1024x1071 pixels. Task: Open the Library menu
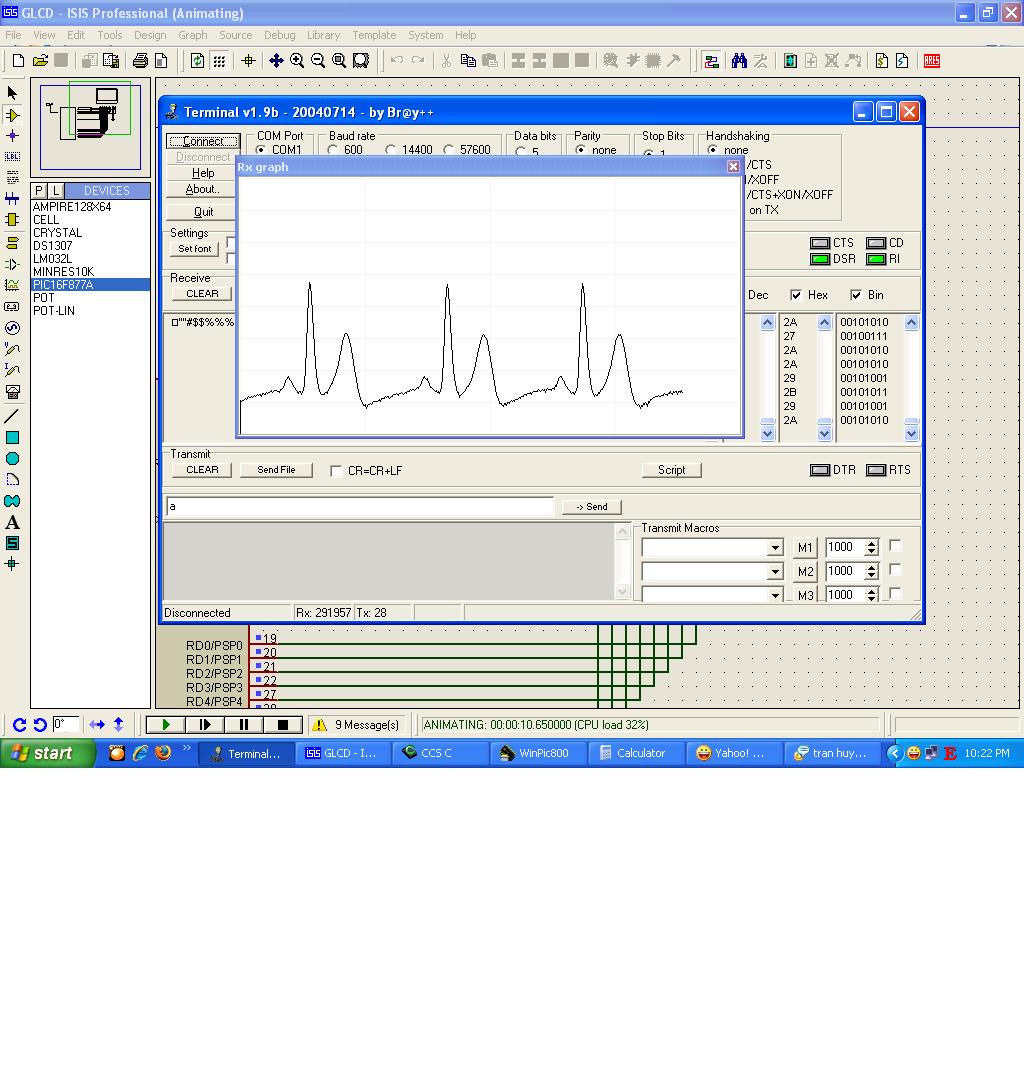[323, 35]
